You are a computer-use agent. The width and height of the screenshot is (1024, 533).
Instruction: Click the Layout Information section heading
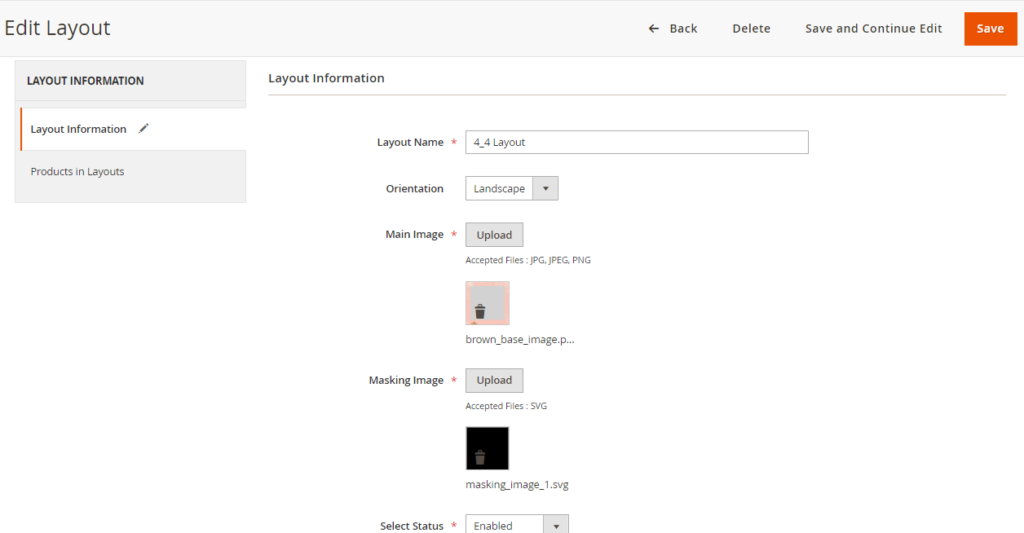[x=327, y=78]
